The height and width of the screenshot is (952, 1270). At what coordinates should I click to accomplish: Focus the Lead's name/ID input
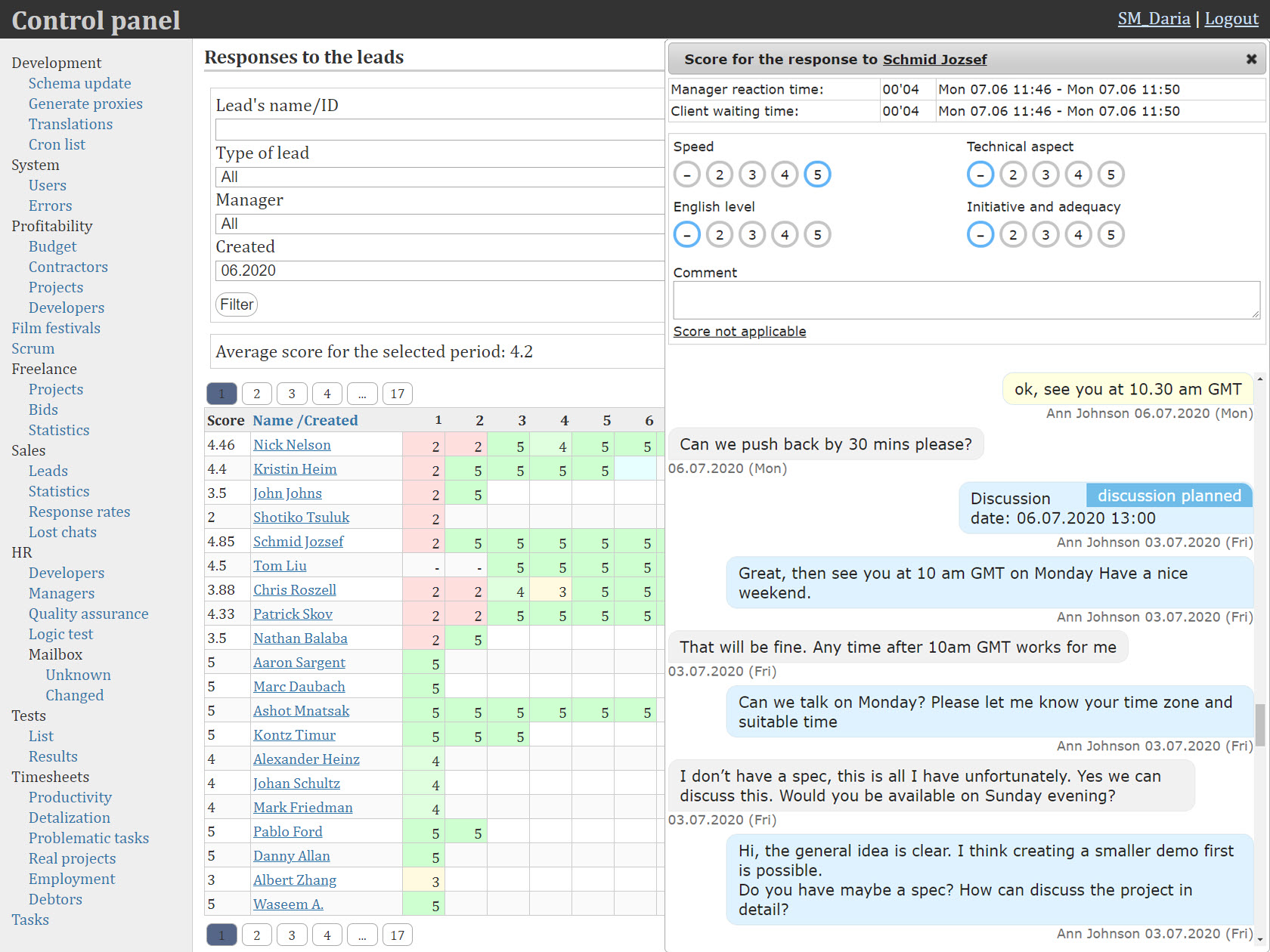click(438, 130)
